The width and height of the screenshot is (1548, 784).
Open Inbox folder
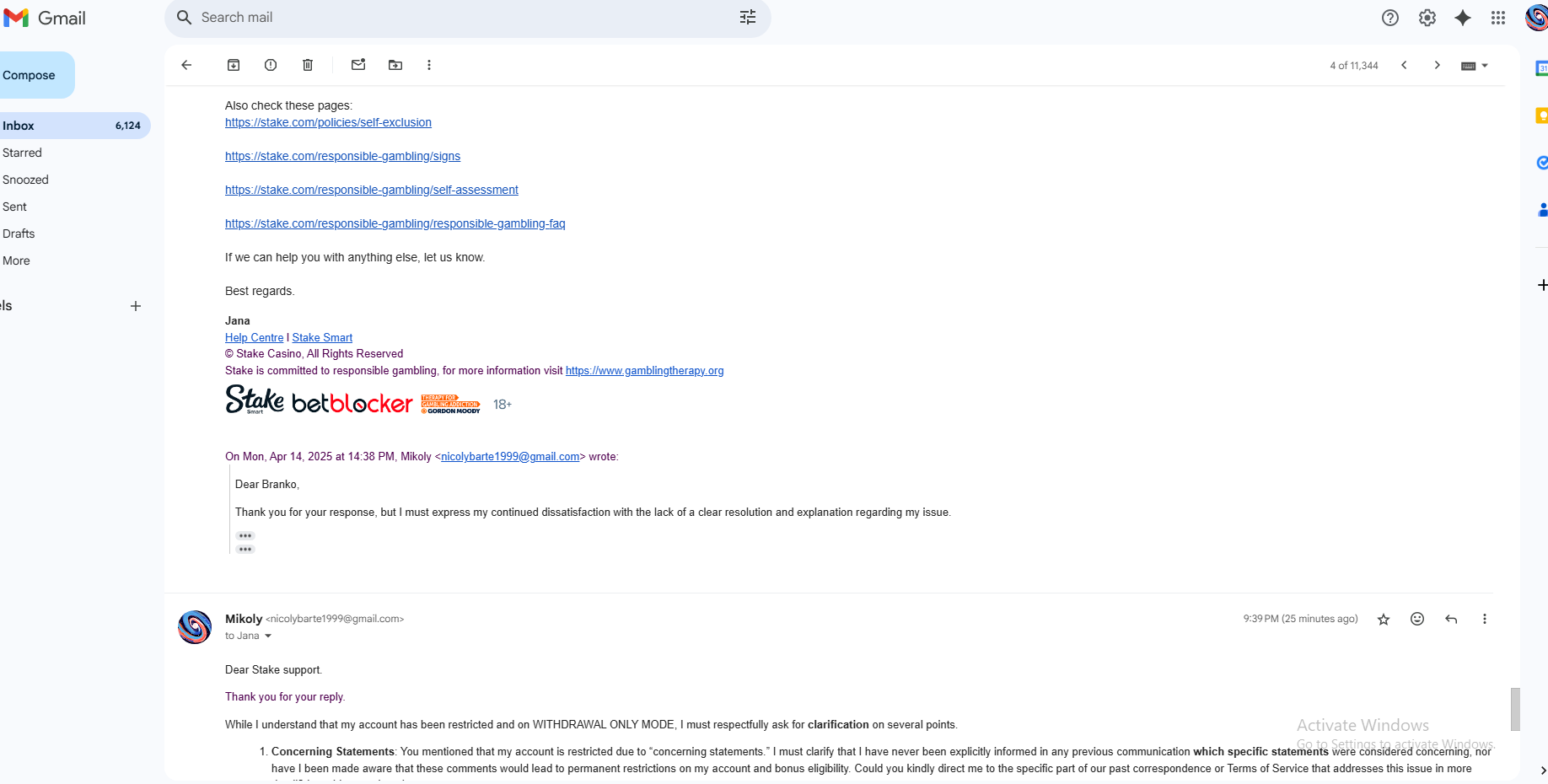tap(74, 126)
